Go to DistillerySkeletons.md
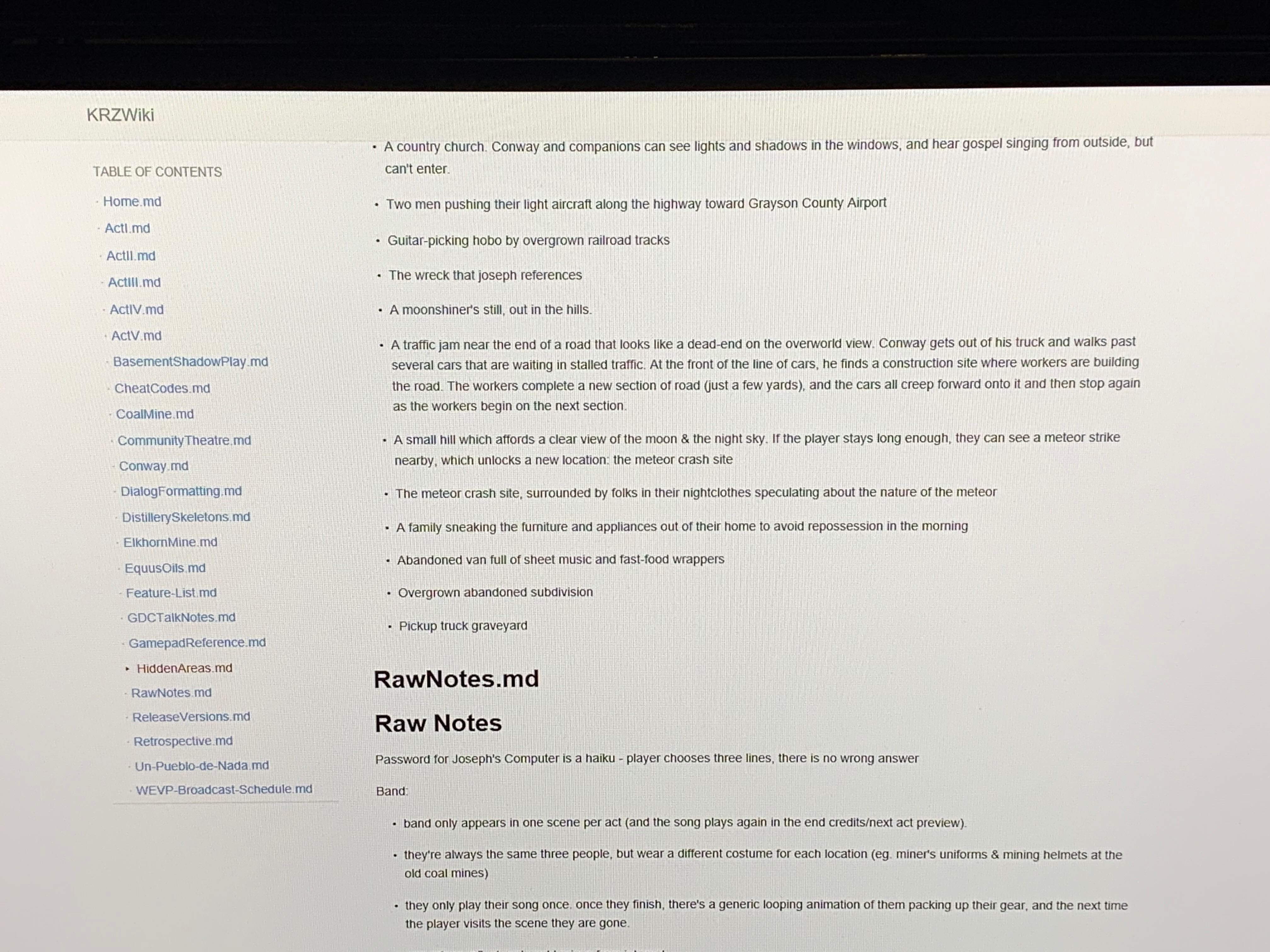The width and height of the screenshot is (1270, 952). [186, 517]
